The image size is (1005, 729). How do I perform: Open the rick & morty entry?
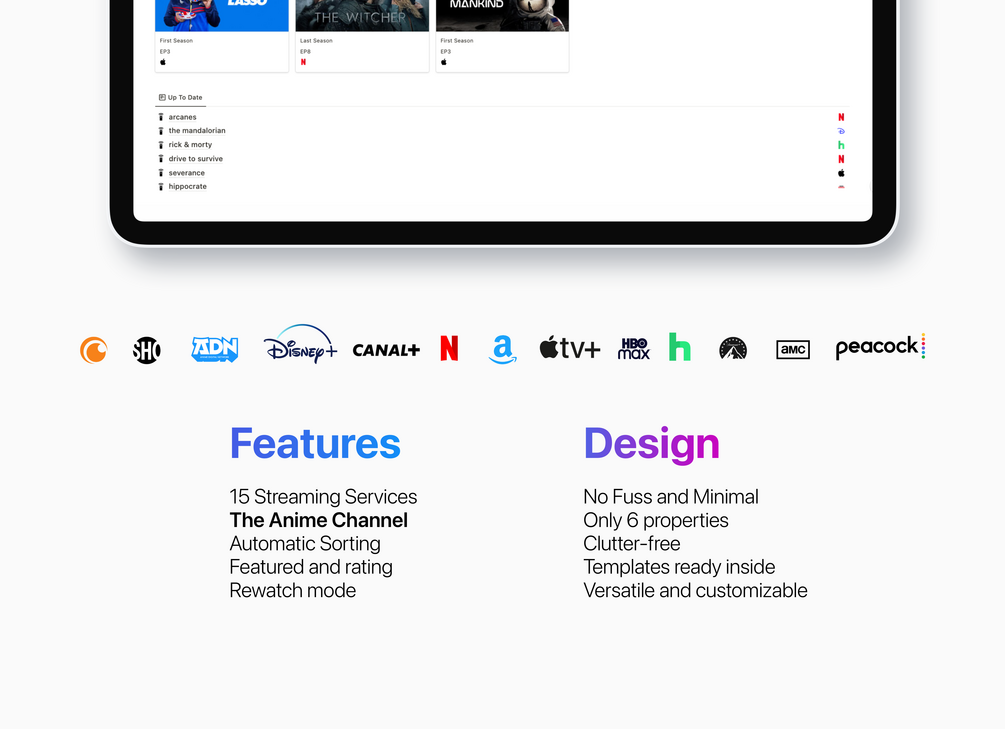[x=190, y=145]
